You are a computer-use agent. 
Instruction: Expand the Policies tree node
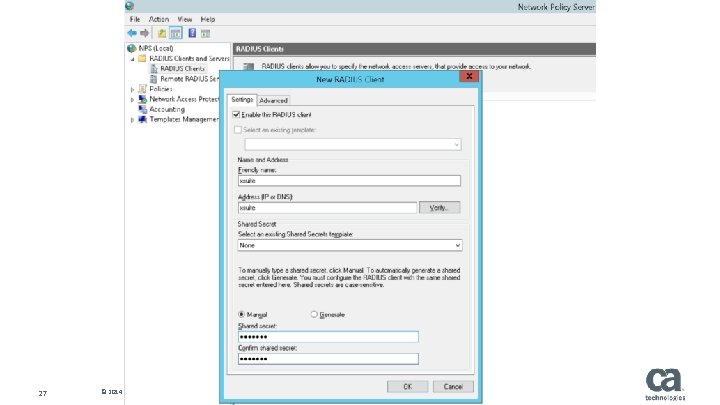(x=132, y=90)
